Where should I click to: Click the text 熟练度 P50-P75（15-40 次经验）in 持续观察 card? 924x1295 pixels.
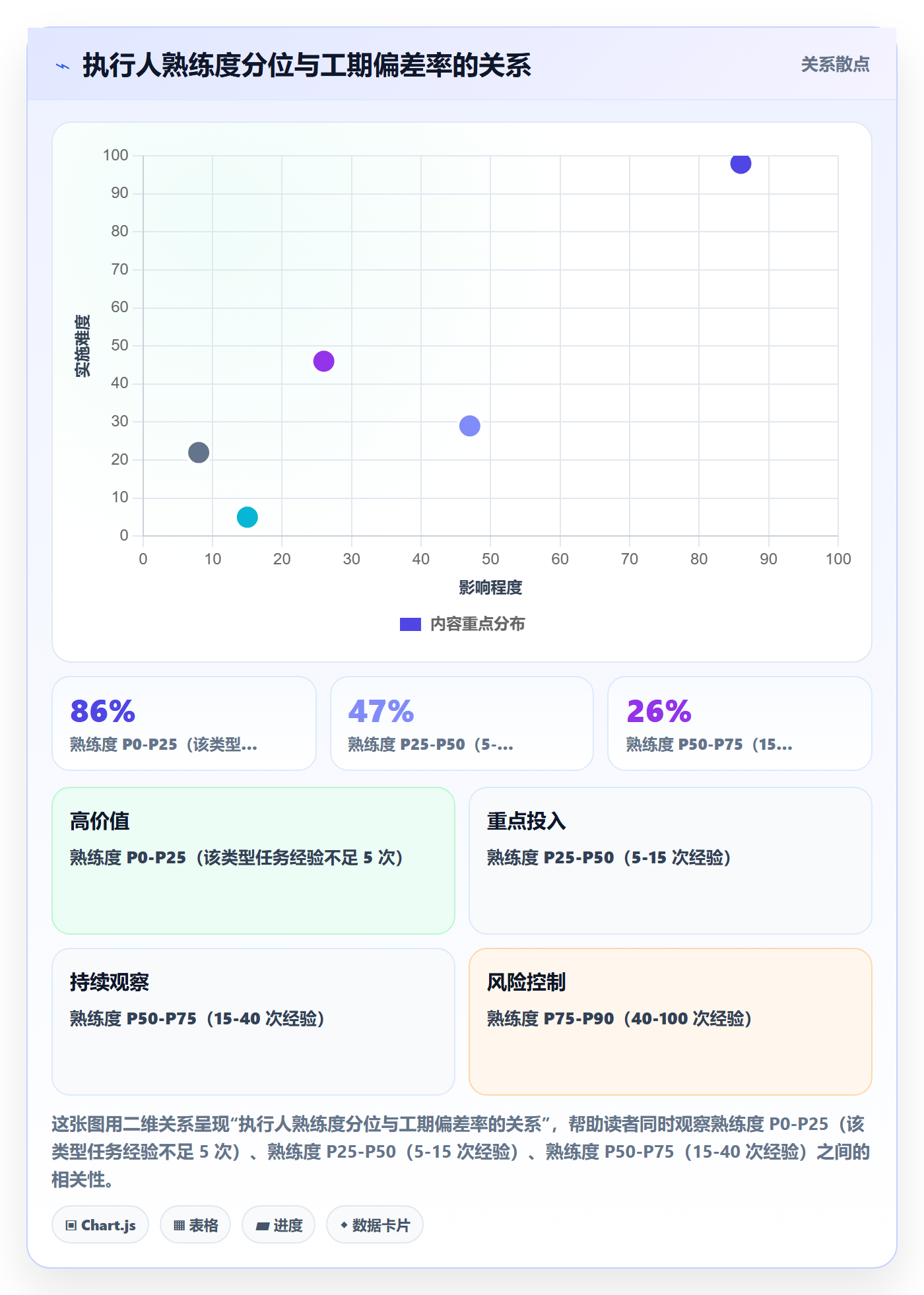(197, 1018)
